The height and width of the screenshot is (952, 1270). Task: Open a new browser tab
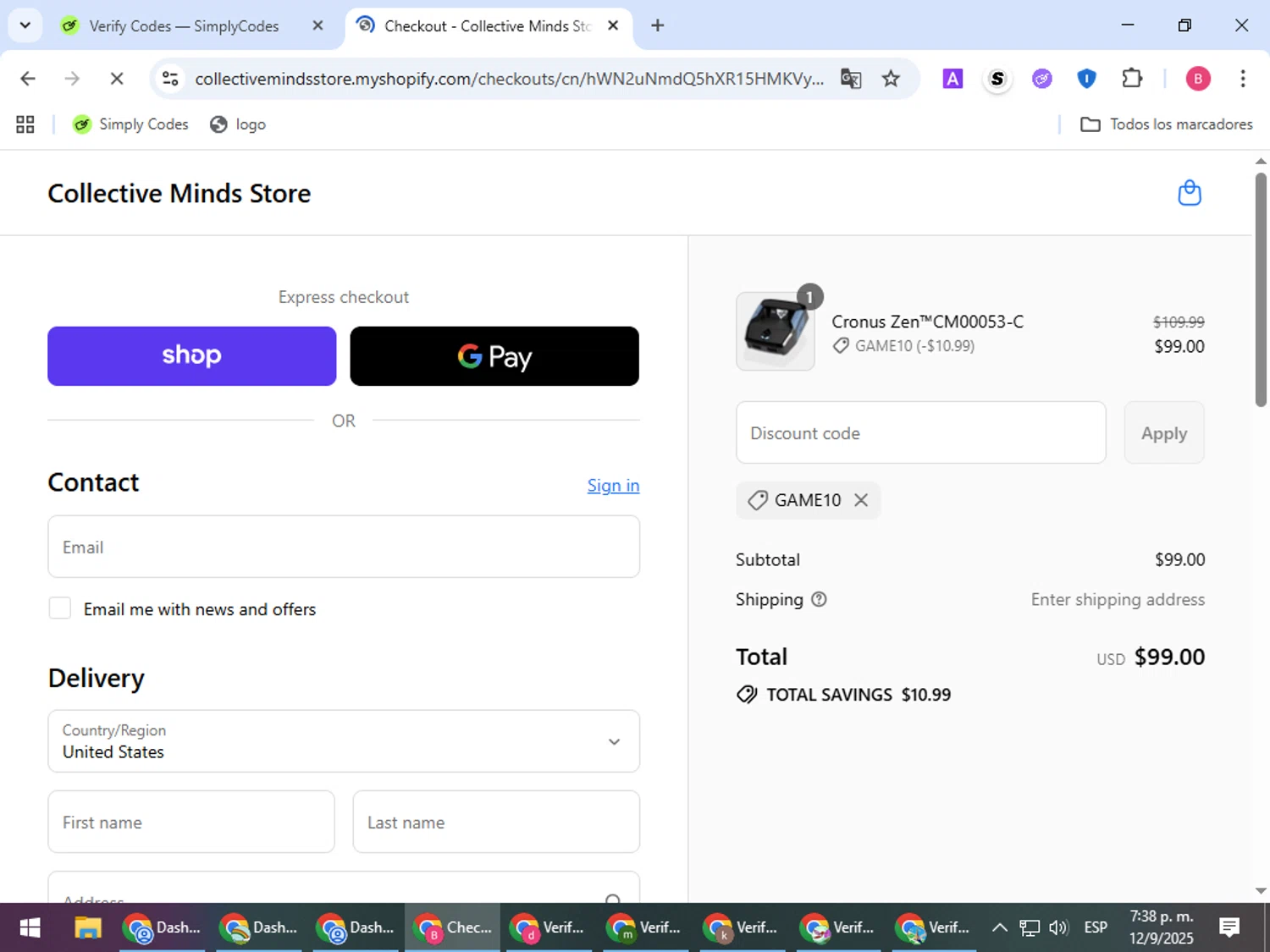pyautogui.click(x=657, y=25)
